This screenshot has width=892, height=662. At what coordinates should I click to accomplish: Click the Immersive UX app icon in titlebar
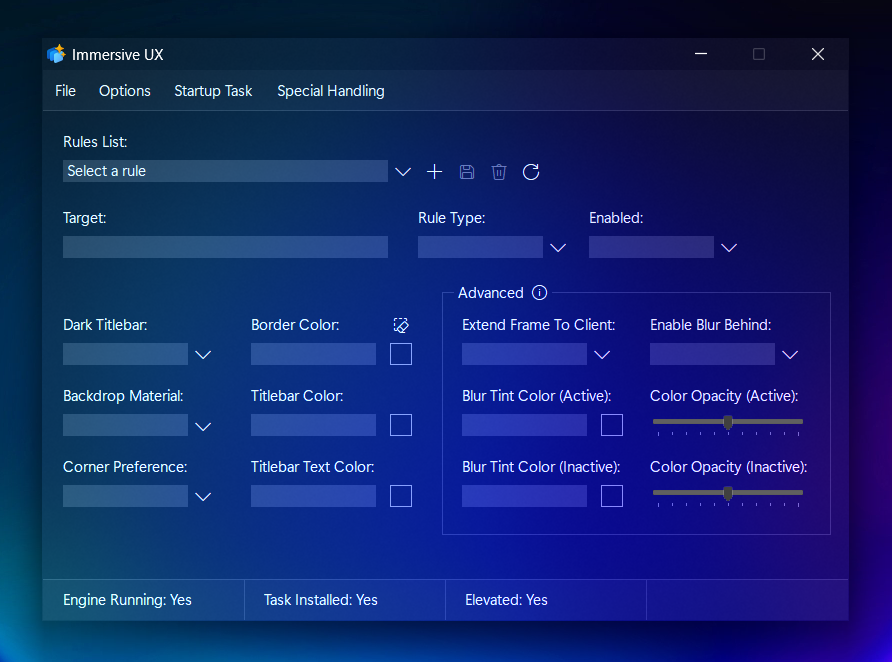pos(56,54)
